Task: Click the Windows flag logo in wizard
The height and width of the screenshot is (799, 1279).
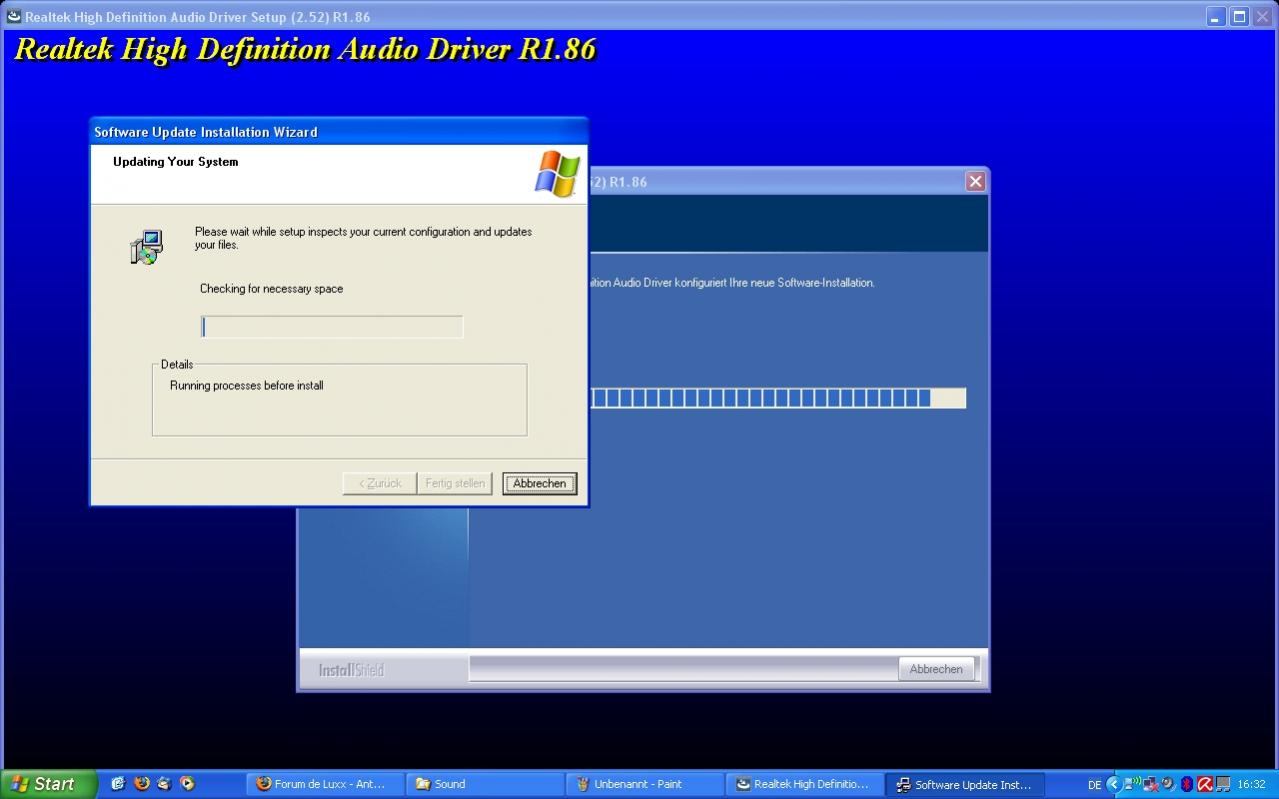Action: (557, 173)
